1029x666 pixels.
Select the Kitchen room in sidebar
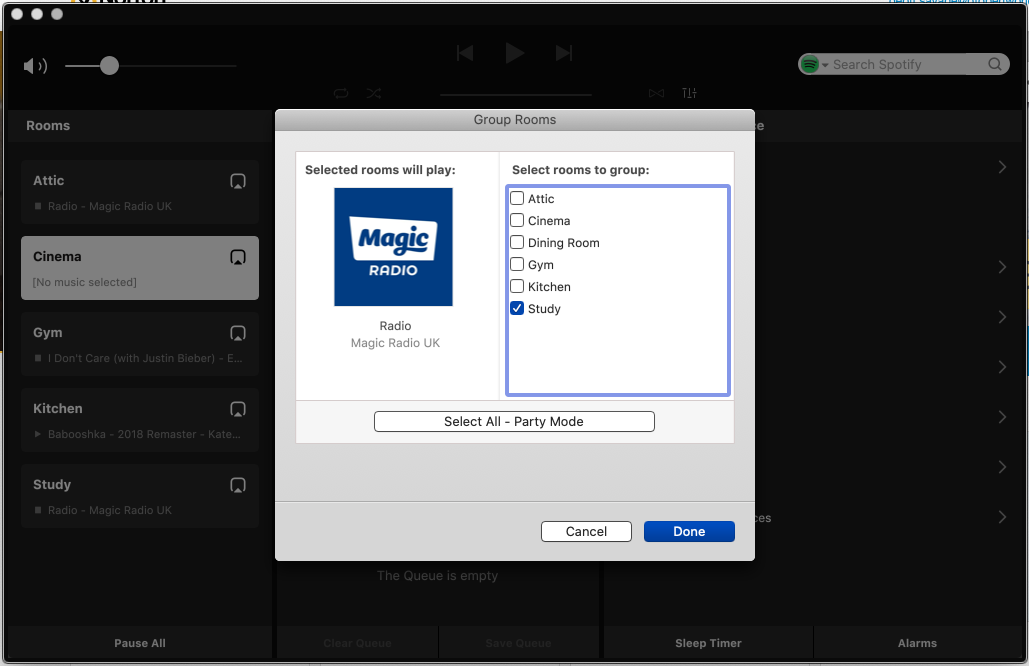click(140, 421)
